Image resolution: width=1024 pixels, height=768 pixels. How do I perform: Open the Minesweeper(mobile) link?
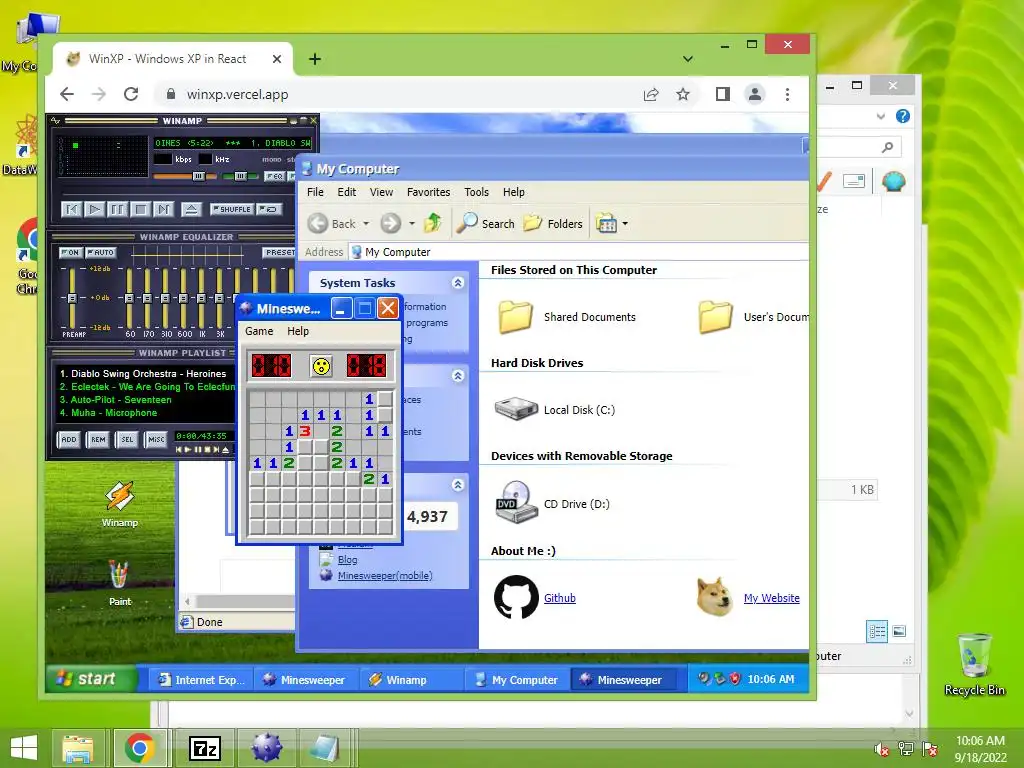(385, 575)
